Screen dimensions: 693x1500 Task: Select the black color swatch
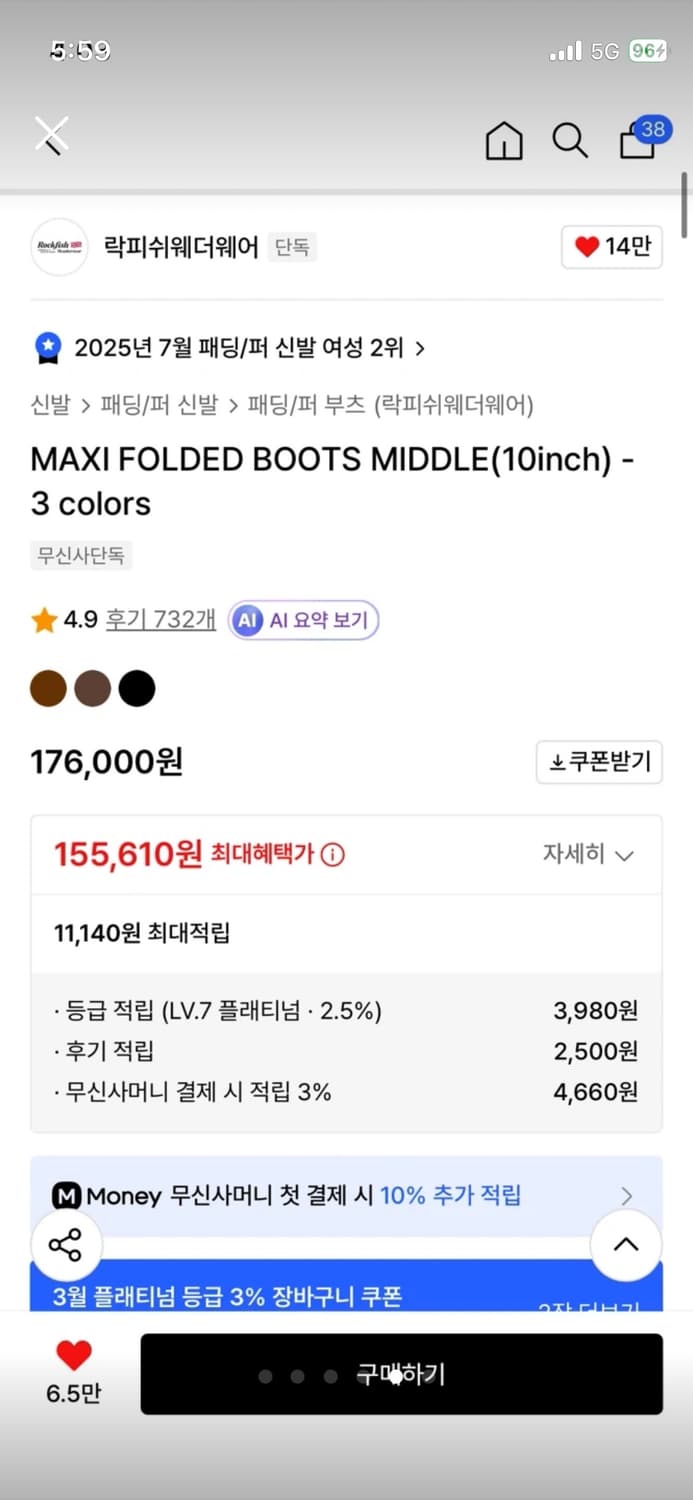(137, 688)
